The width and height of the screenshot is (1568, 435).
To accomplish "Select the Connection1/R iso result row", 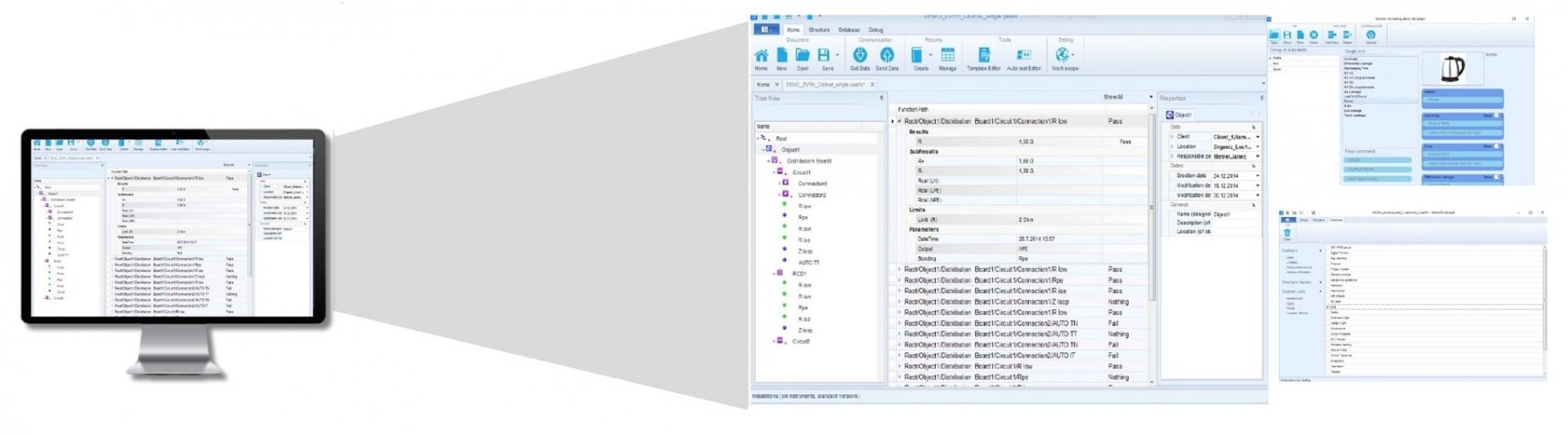I will click(x=1021, y=291).
